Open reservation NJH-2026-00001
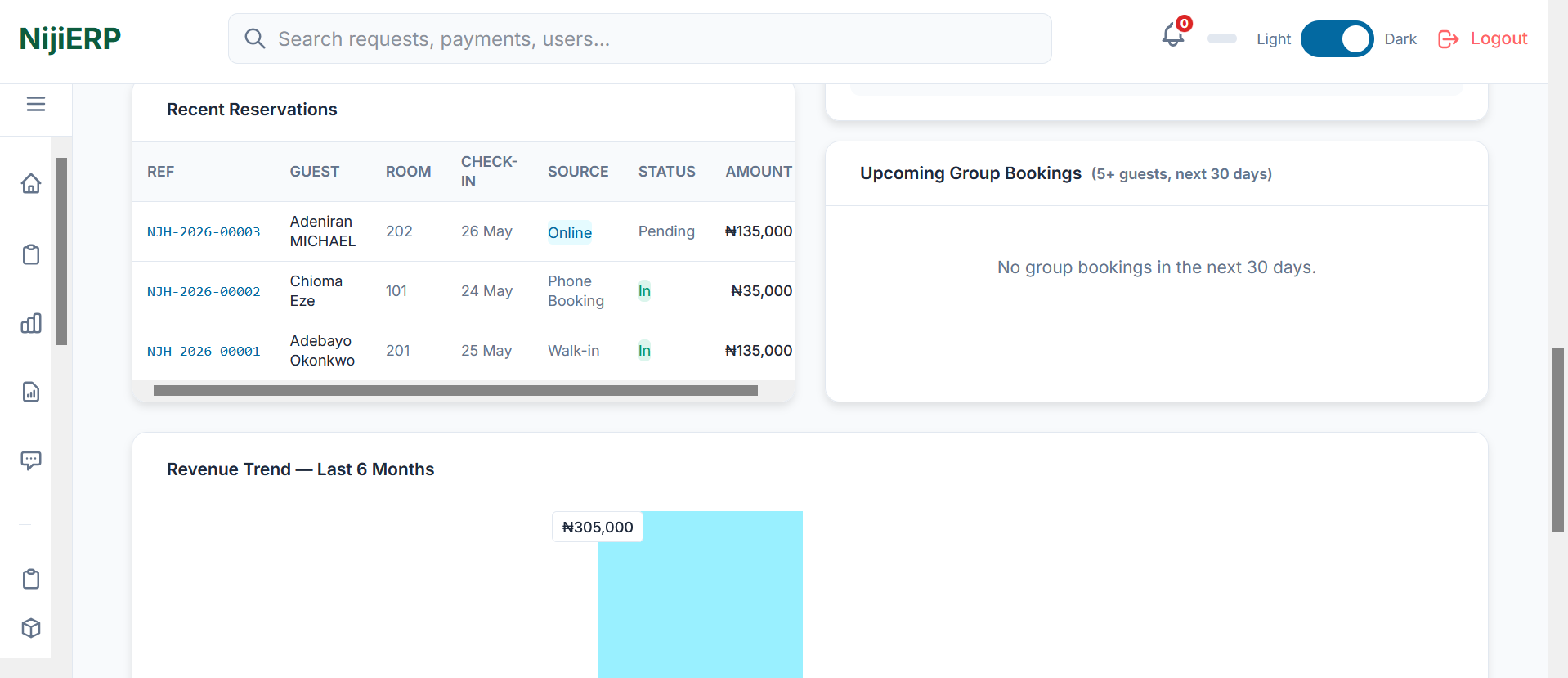 coord(204,352)
